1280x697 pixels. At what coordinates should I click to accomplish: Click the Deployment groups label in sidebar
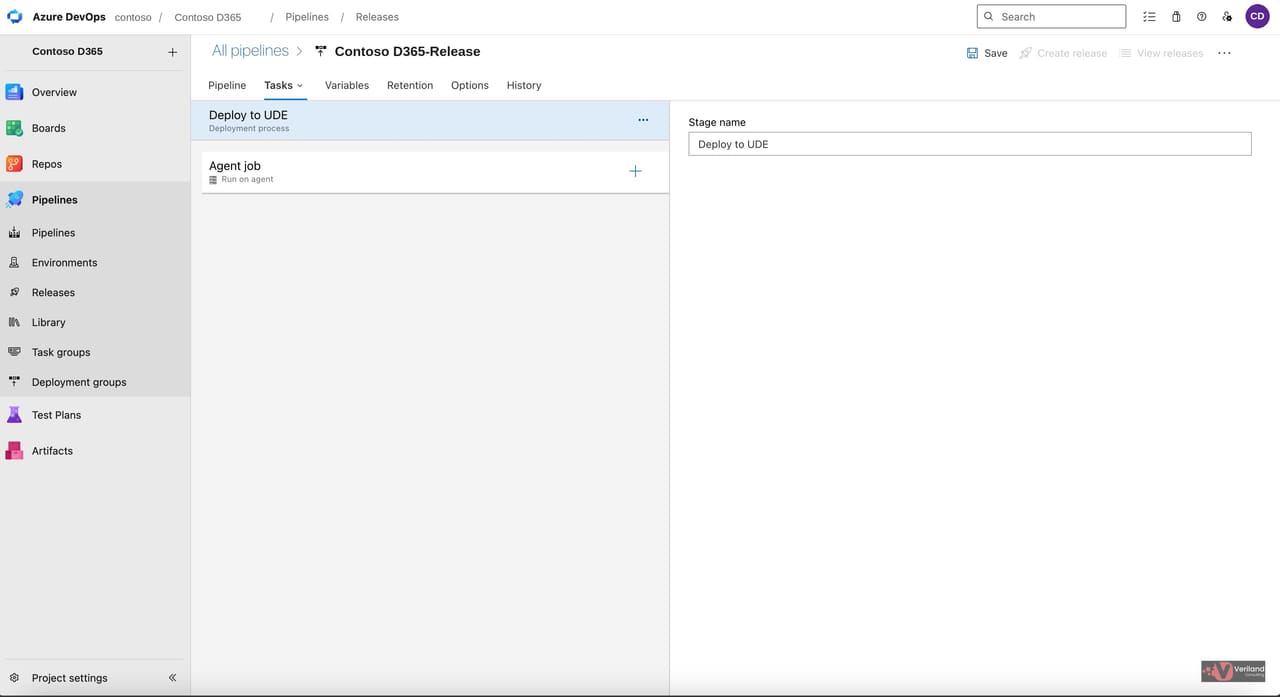coord(79,382)
